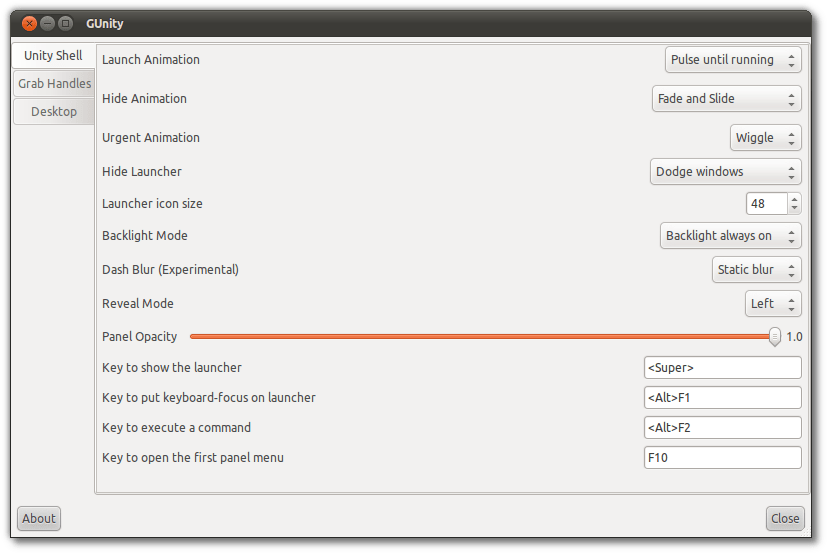Open the Hide Launcher 'Dodge windows' dropdown
Viewport: 828px width, 554px height.
[x=726, y=172]
